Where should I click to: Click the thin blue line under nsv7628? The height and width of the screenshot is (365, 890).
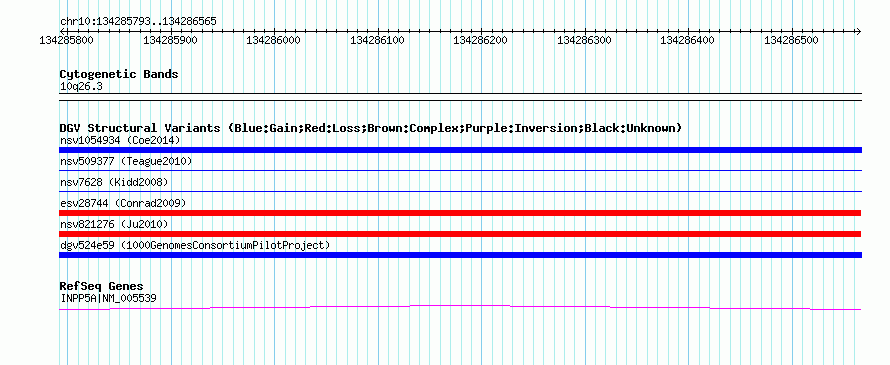460,191
